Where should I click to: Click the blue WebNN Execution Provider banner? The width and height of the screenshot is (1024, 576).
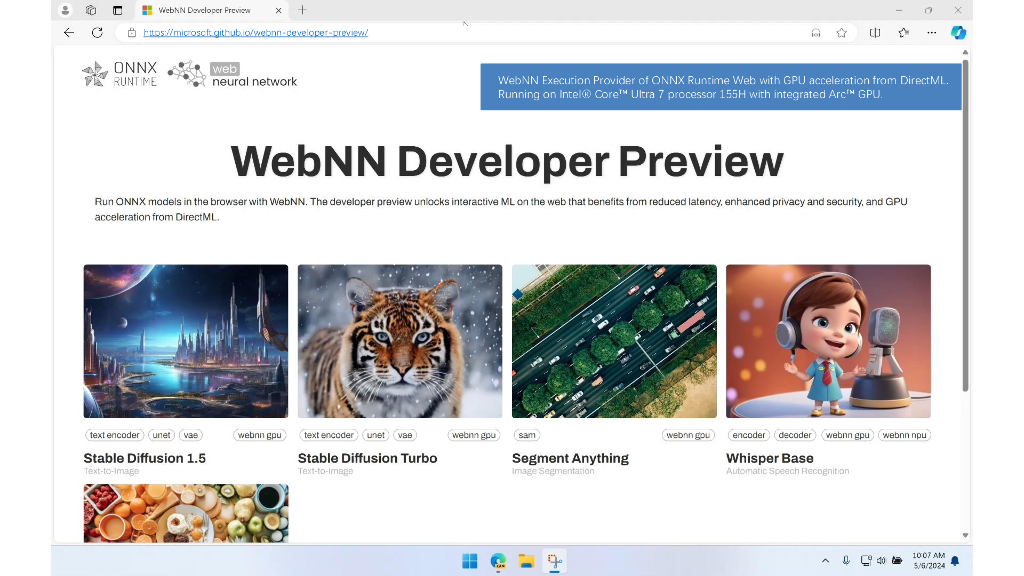pos(721,87)
